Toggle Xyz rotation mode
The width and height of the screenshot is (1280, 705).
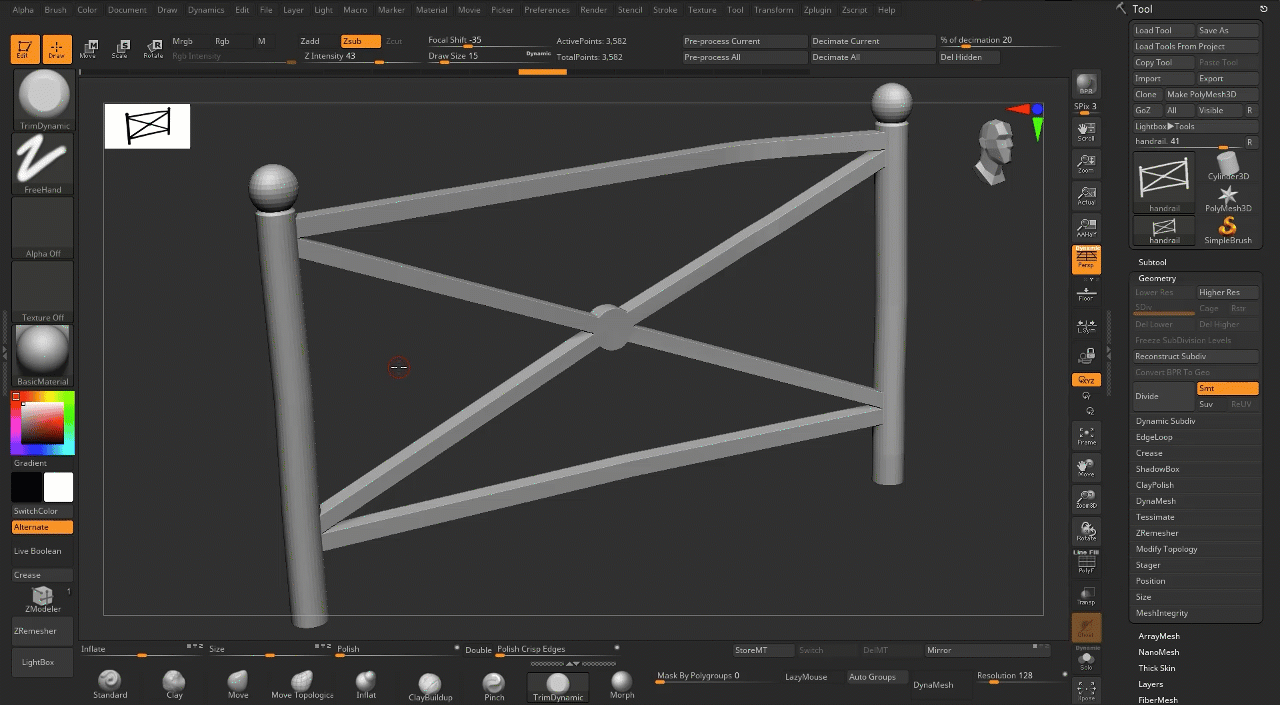click(1086, 380)
